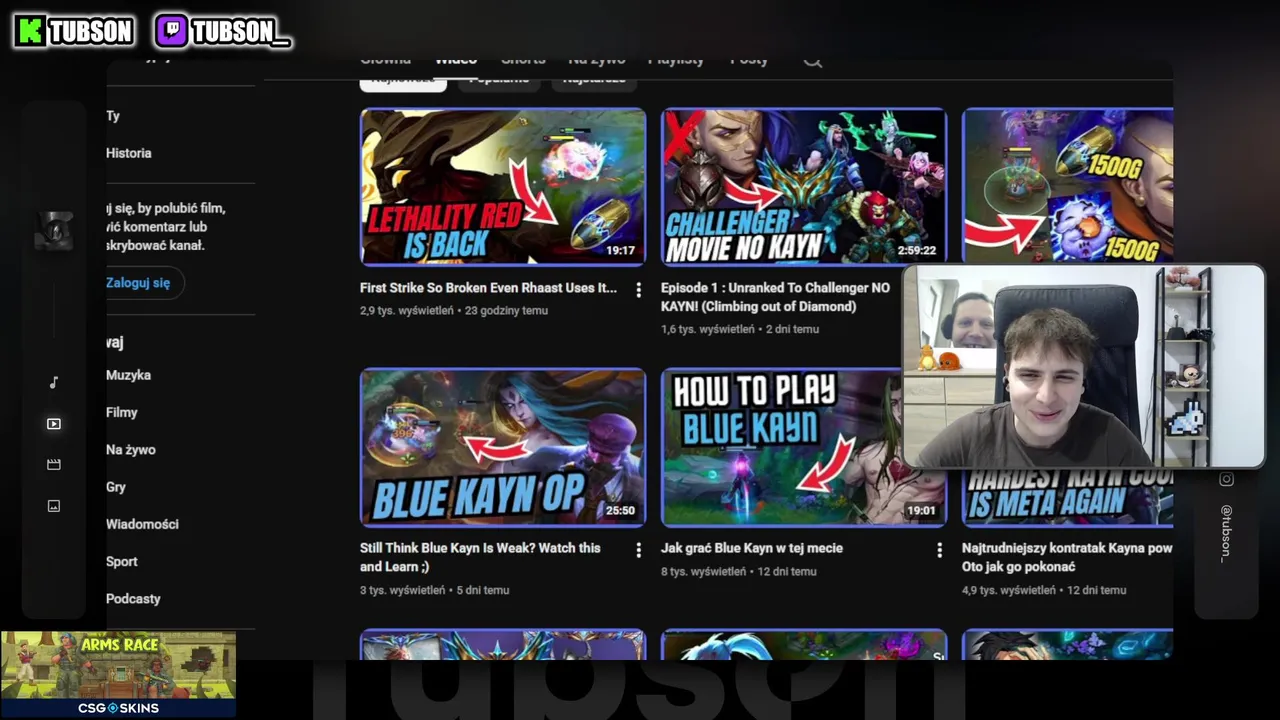Click the avatar icon in overlay sidebar
1280x720 pixels.
click(x=54, y=231)
